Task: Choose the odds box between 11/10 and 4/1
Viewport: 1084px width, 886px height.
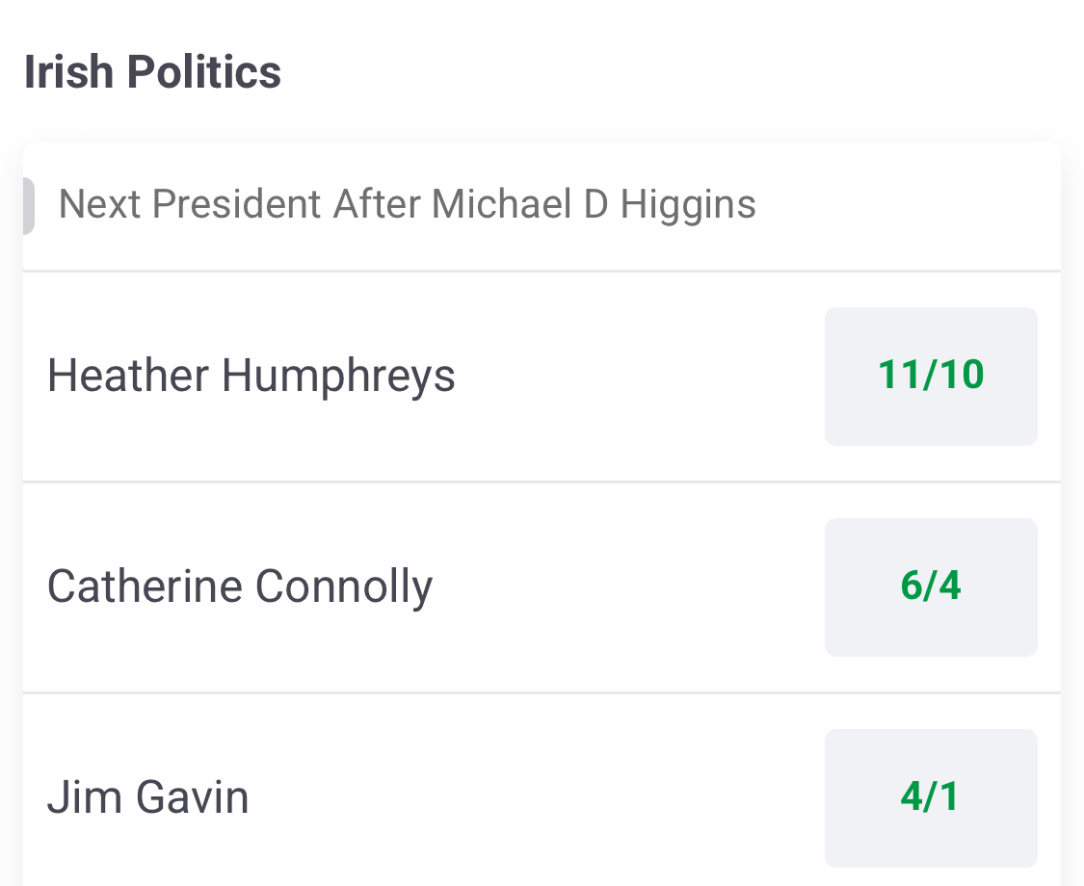Action: [930, 587]
